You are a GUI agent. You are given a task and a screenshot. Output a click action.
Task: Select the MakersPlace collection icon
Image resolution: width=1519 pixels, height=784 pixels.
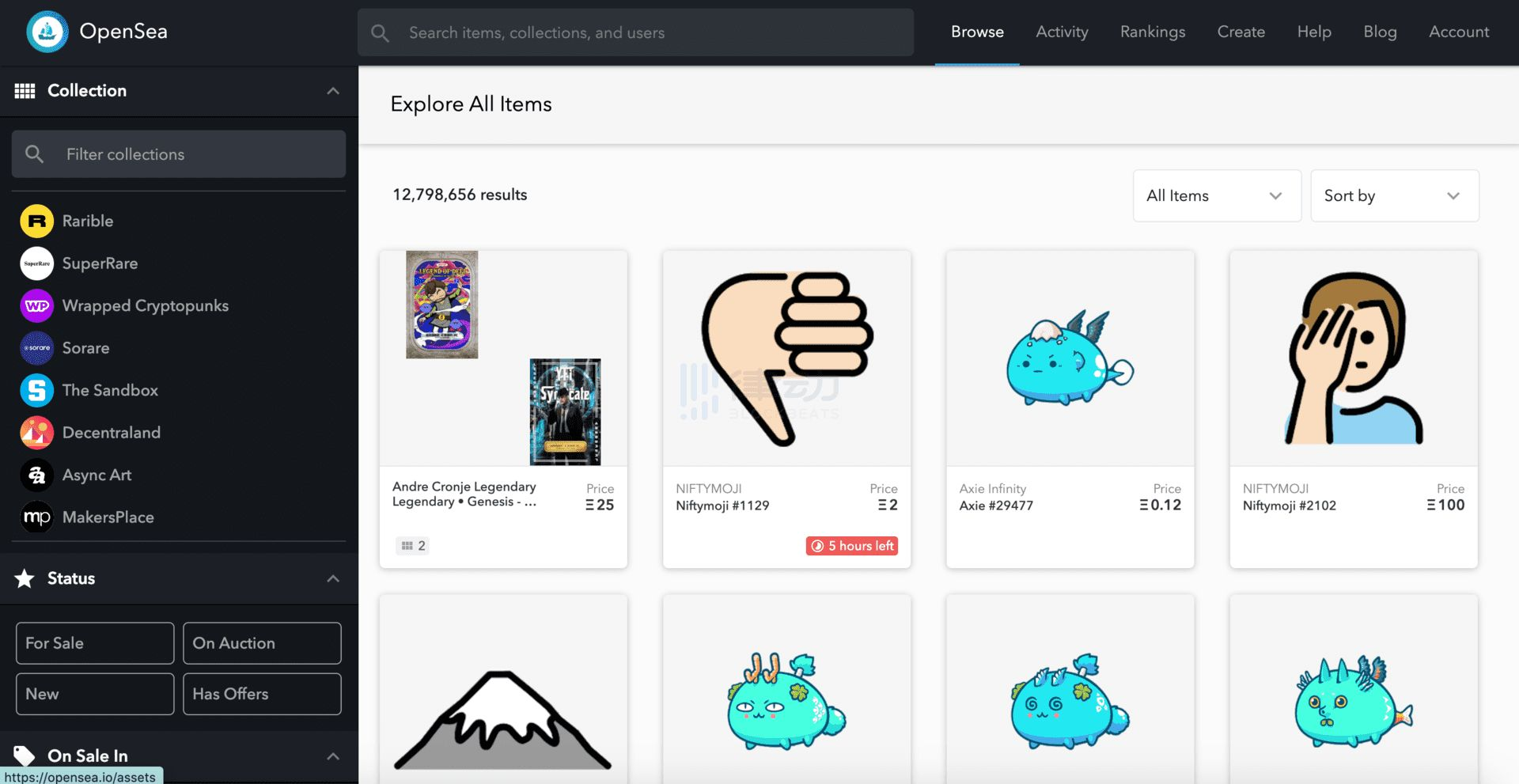pyautogui.click(x=36, y=517)
